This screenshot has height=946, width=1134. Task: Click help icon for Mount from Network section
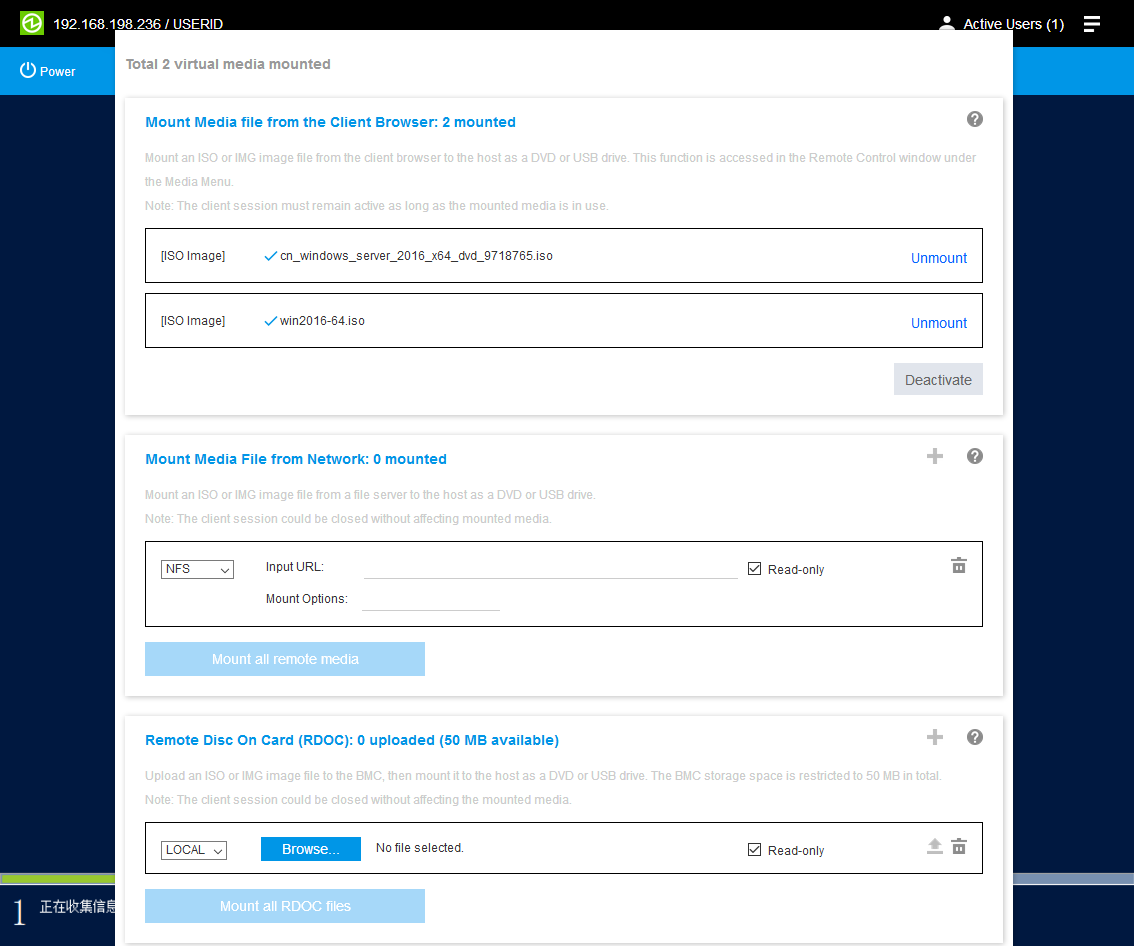(x=975, y=456)
